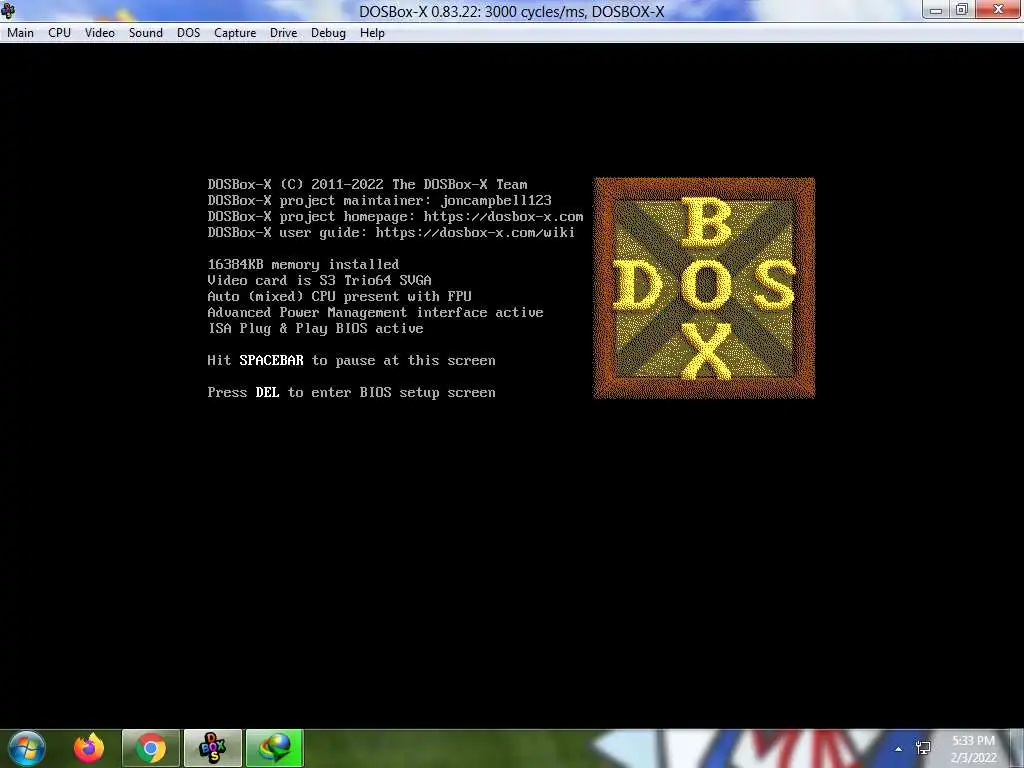Click the Windows Start orb
Viewport: 1024px width, 768px height.
pyautogui.click(x=27, y=748)
